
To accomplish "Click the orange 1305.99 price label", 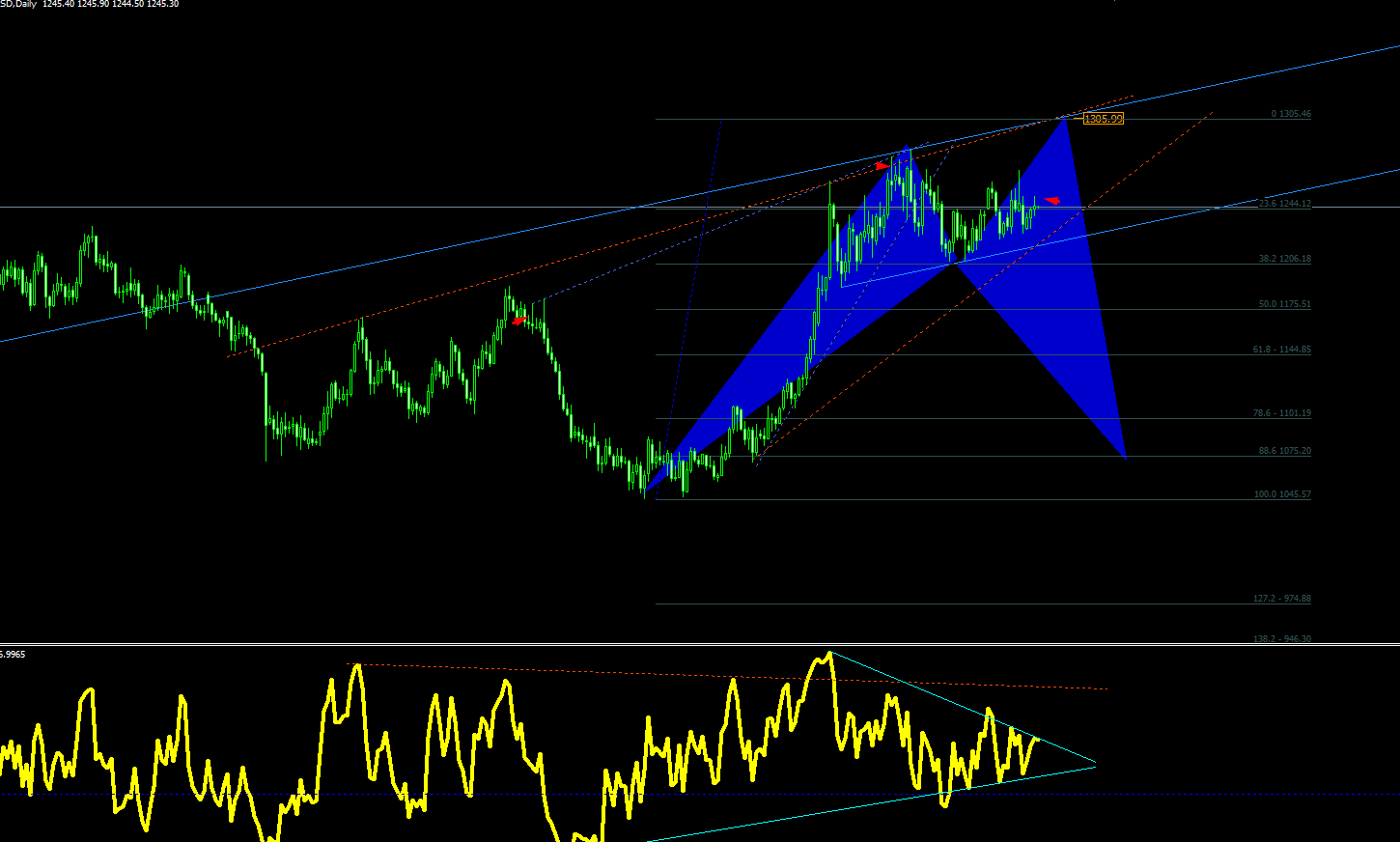I will tap(1104, 119).
